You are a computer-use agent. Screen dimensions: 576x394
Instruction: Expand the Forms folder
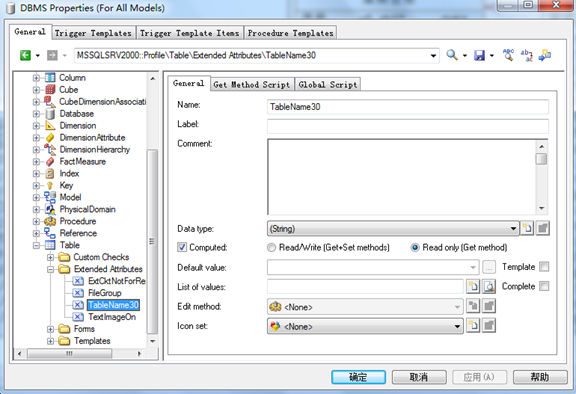50,329
